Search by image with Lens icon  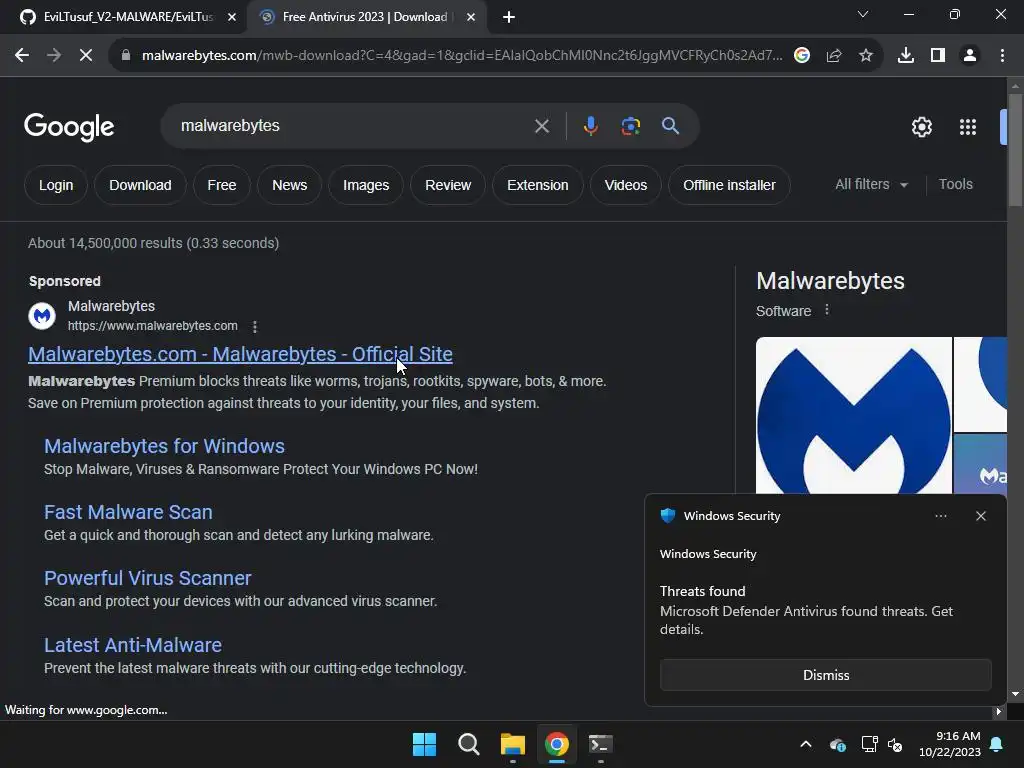click(x=631, y=126)
